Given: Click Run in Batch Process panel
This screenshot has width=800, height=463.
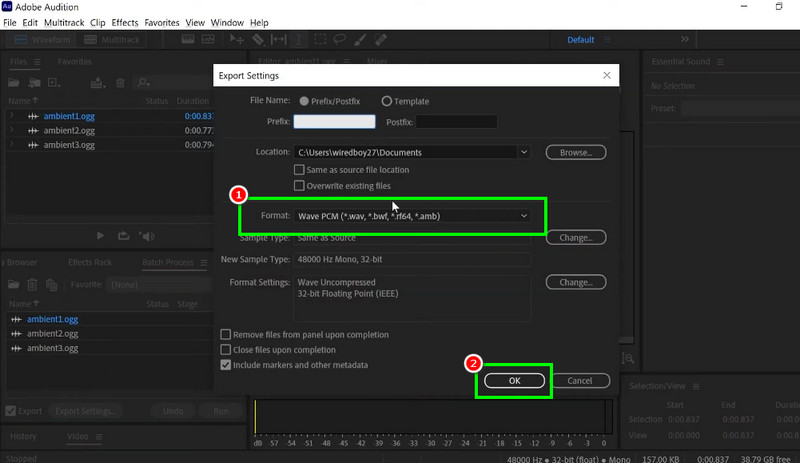Looking at the screenshot, I should point(221,411).
